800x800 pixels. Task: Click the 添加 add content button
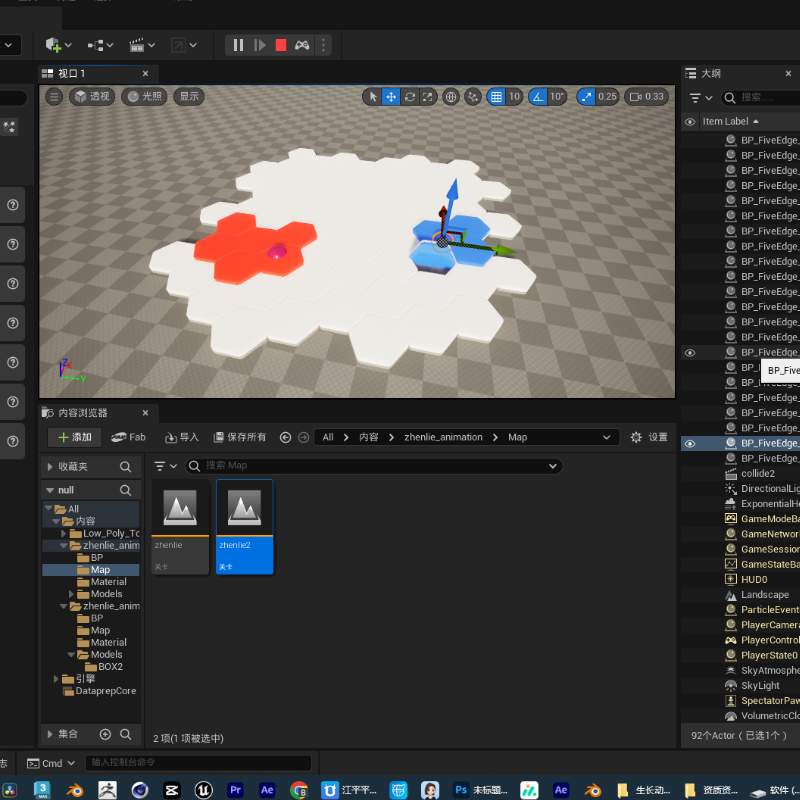coord(74,437)
